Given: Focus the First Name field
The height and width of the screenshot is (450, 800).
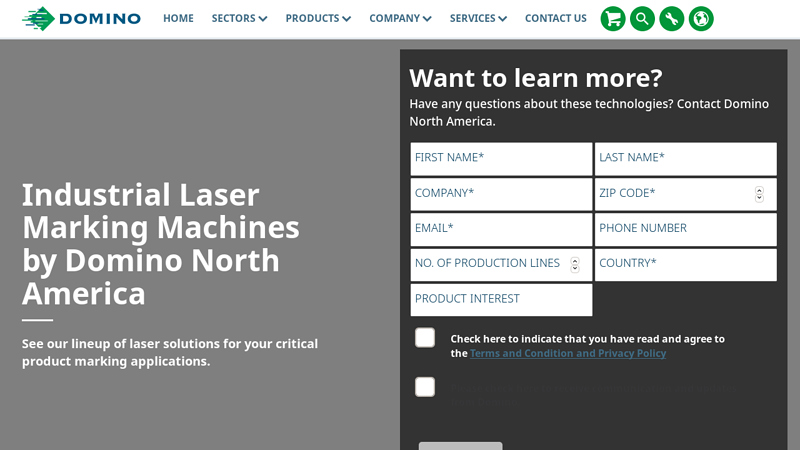Looking at the screenshot, I should (x=502, y=159).
